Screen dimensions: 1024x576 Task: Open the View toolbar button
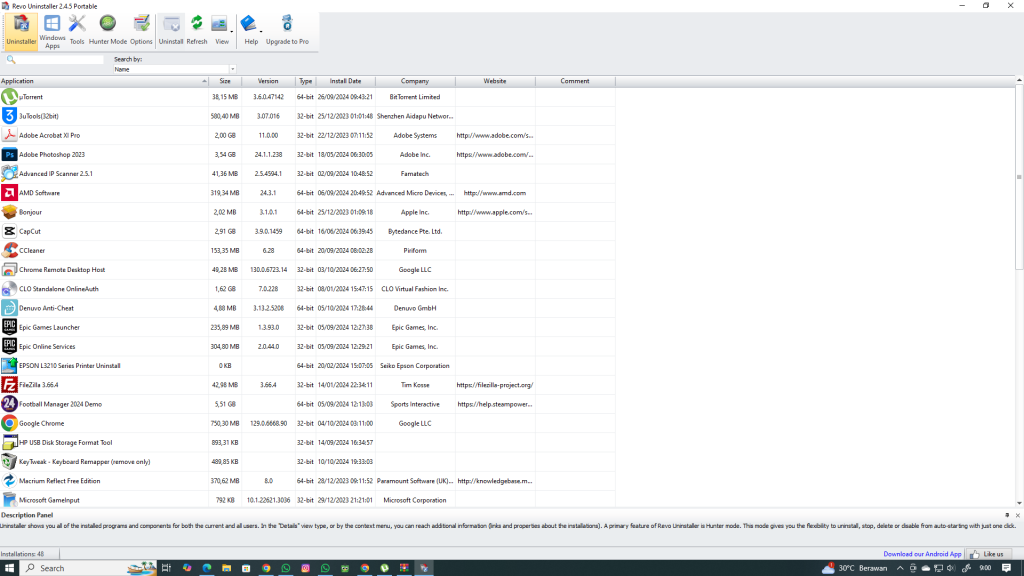click(221, 31)
